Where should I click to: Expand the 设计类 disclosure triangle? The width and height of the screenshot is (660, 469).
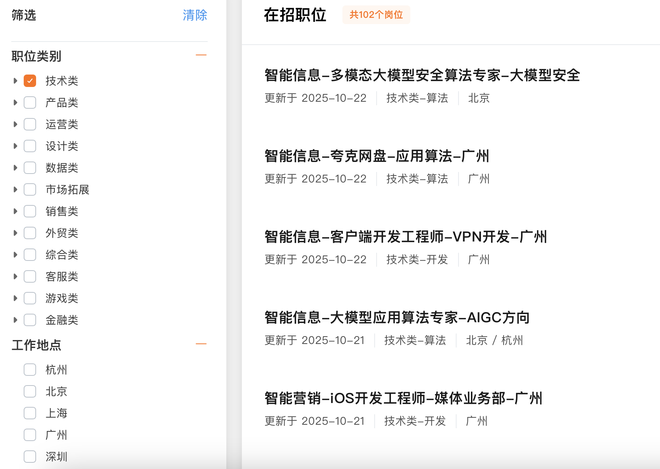pyautogui.click(x=15, y=147)
